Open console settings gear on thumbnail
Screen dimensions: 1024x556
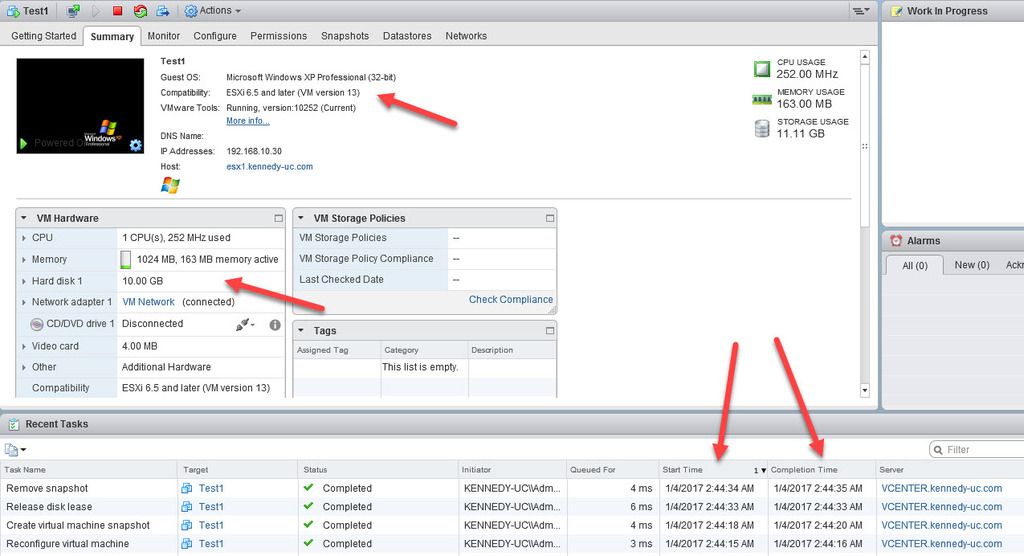pyautogui.click(x=135, y=145)
